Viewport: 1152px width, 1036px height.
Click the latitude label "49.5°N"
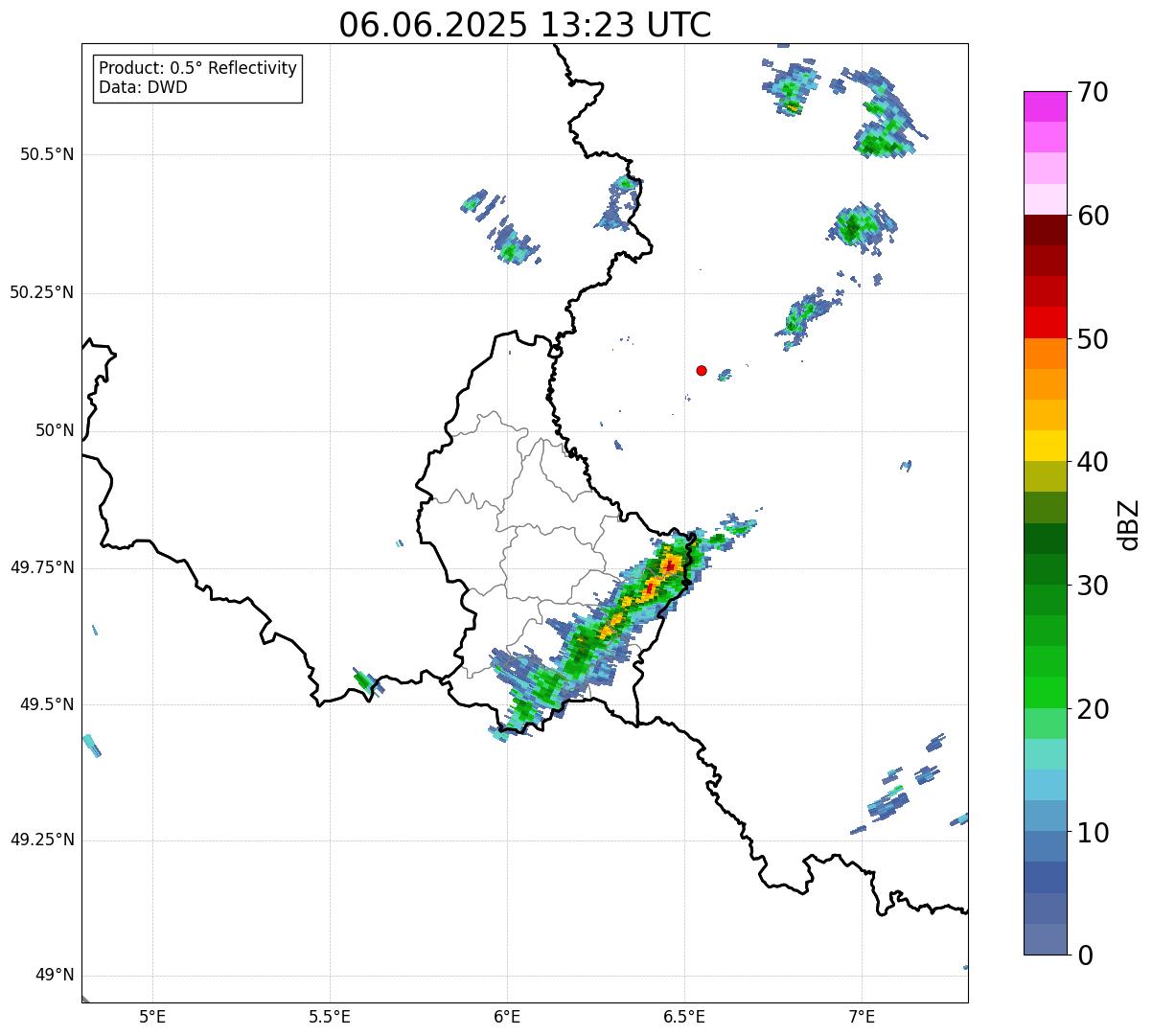point(47,704)
